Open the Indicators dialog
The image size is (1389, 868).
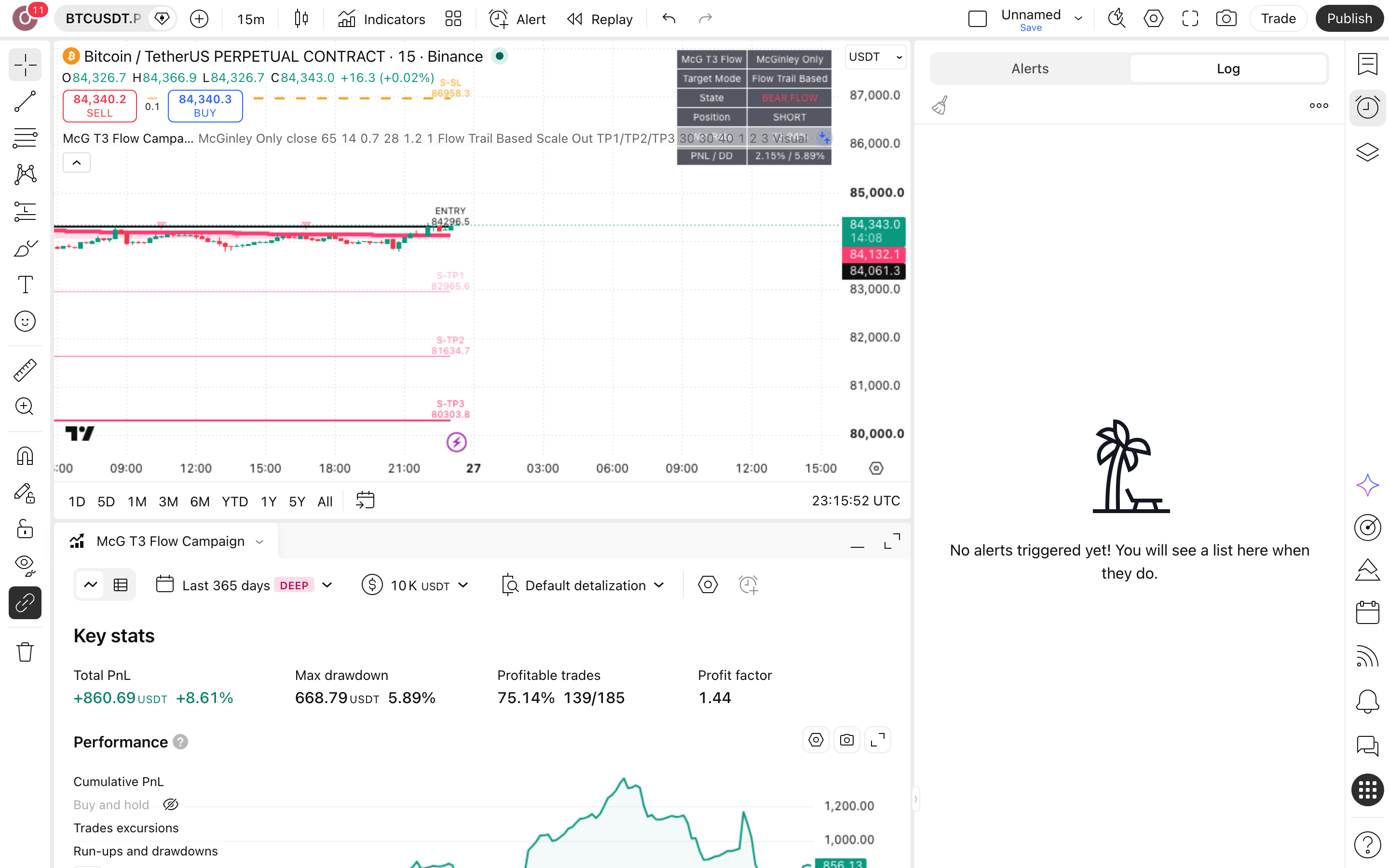[381, 19]
